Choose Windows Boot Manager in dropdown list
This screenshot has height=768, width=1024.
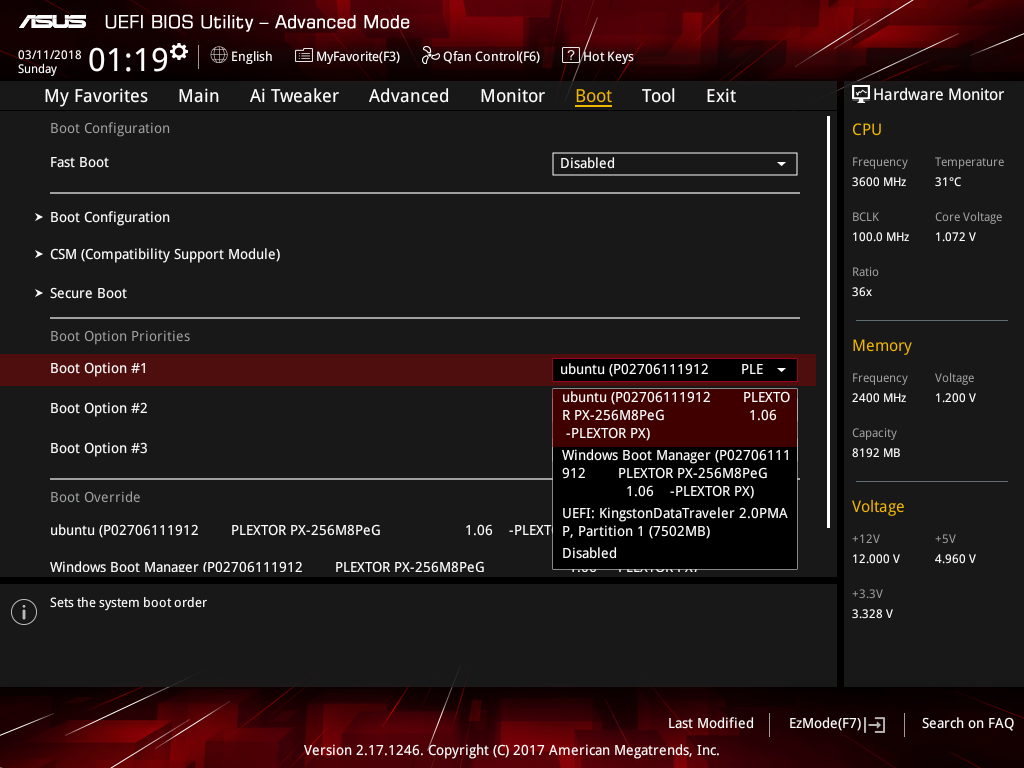pos(675,473)
